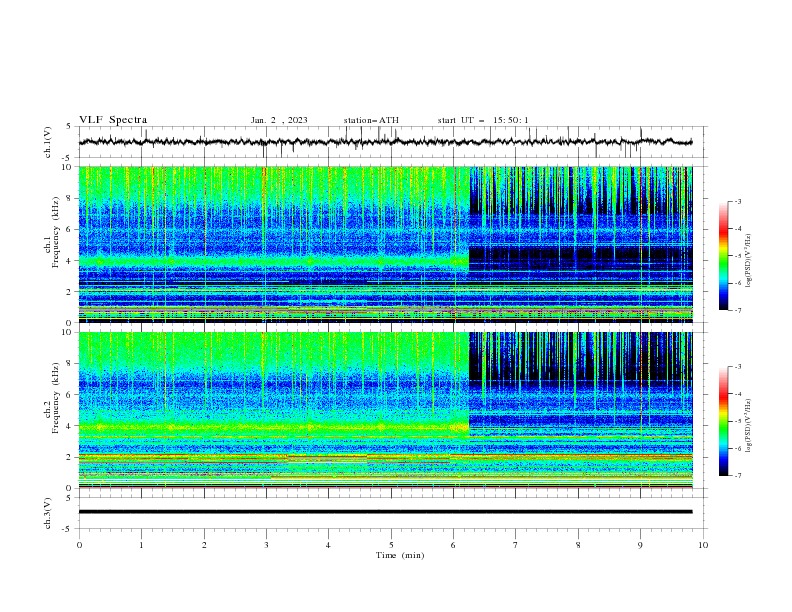Click the "Time (min)" axis label
This screenshot has width=792, height=612.
[x=400, y=555]
